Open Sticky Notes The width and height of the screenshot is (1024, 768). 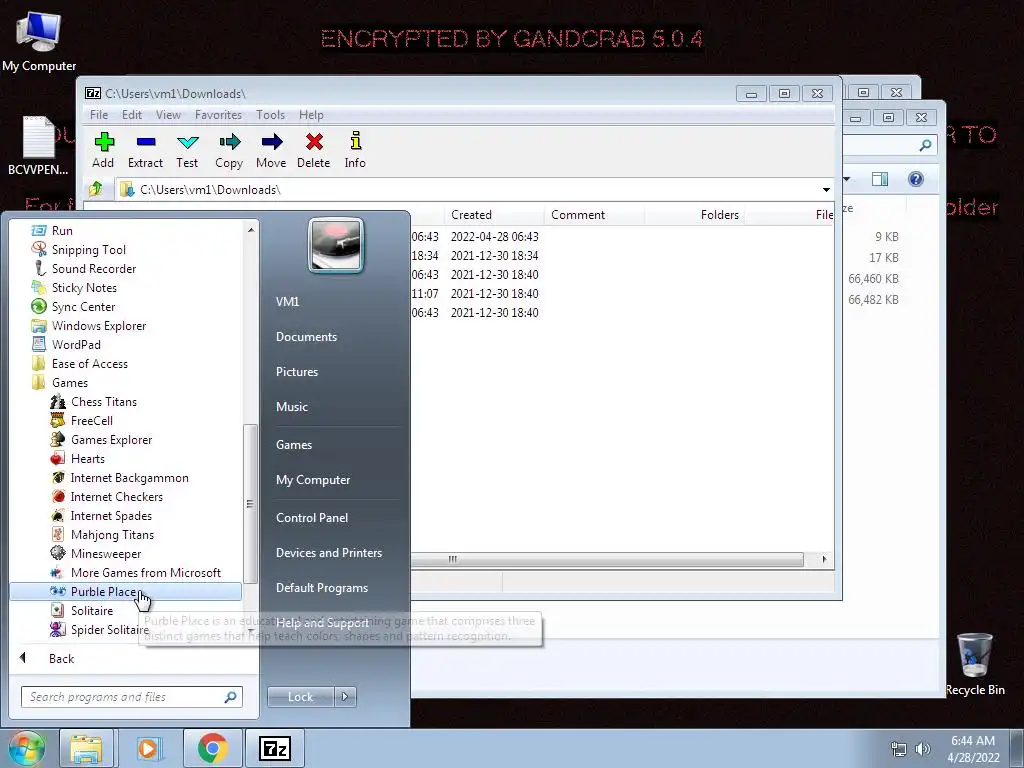point(125,287)
